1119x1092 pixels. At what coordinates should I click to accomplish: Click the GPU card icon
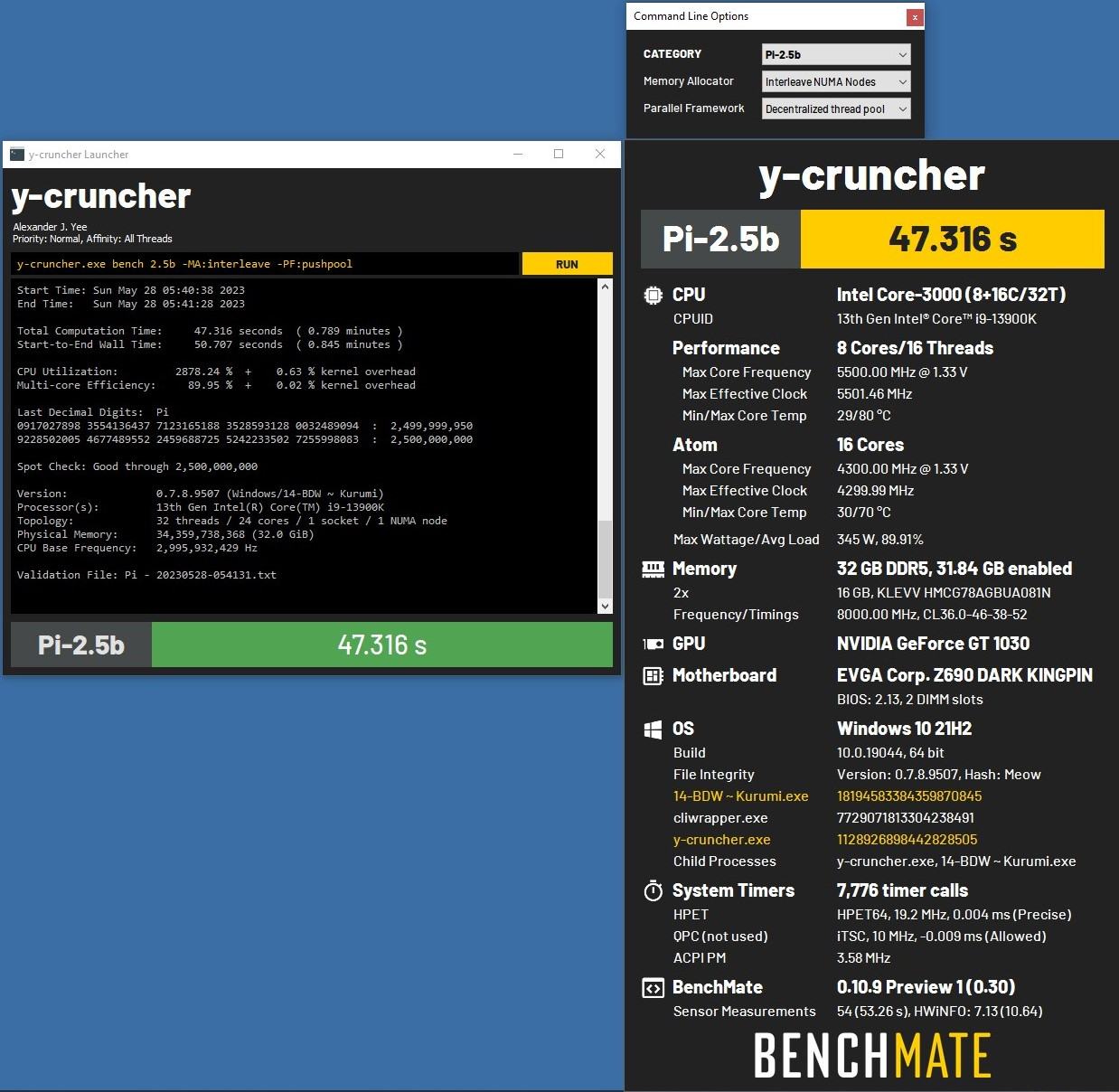point(653,644)
